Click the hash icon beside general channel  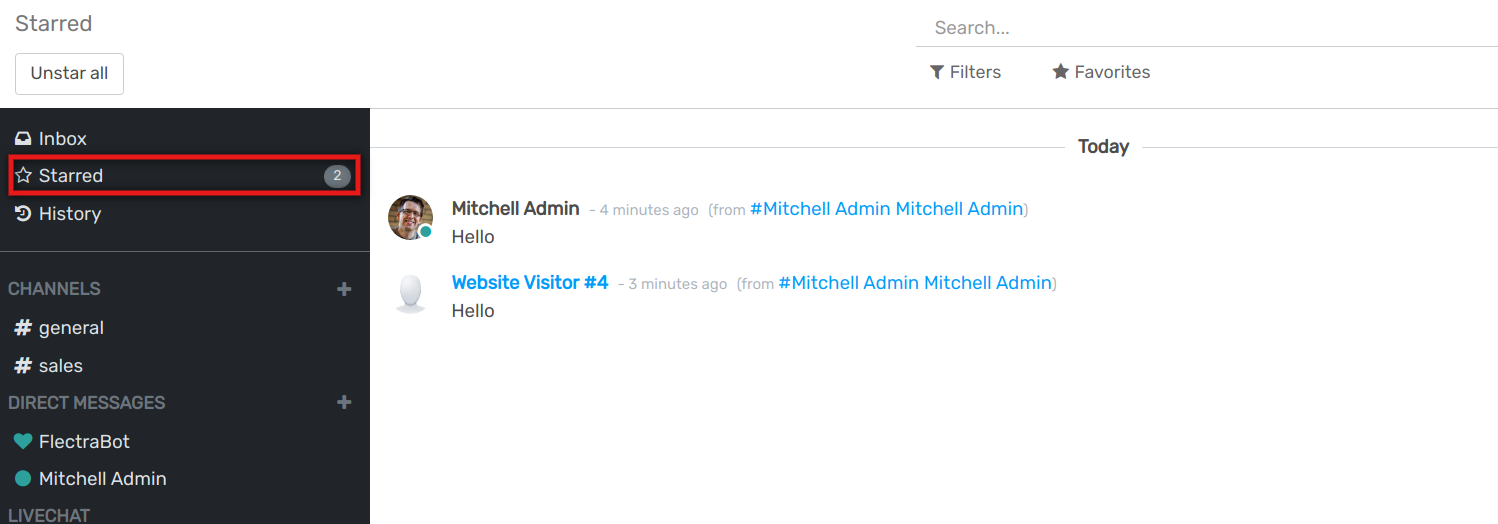click(23, 328)
